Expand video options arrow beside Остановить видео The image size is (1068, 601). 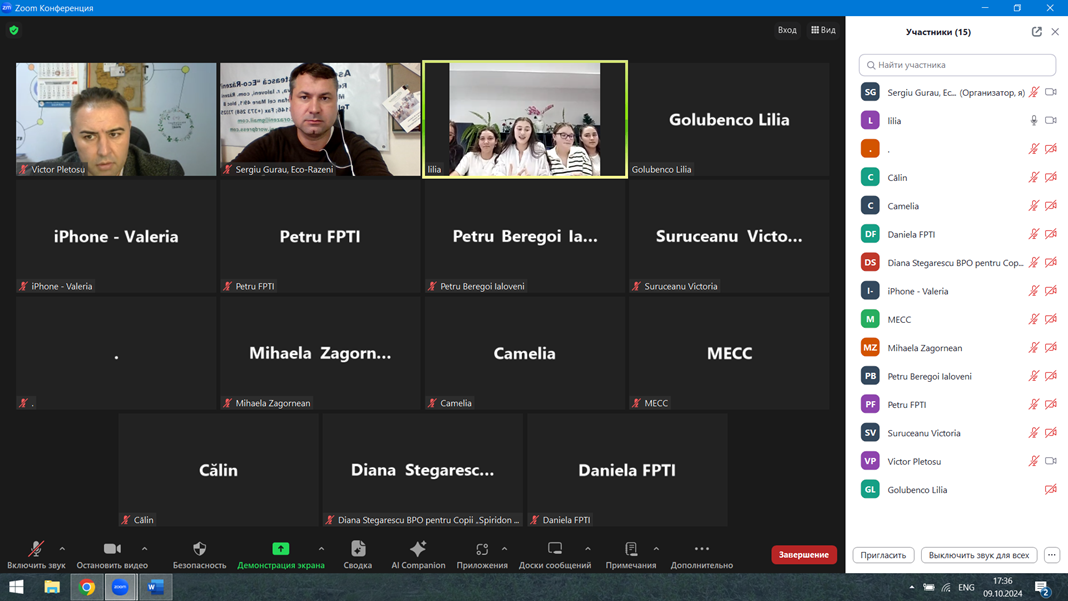(x=144, y=549)
